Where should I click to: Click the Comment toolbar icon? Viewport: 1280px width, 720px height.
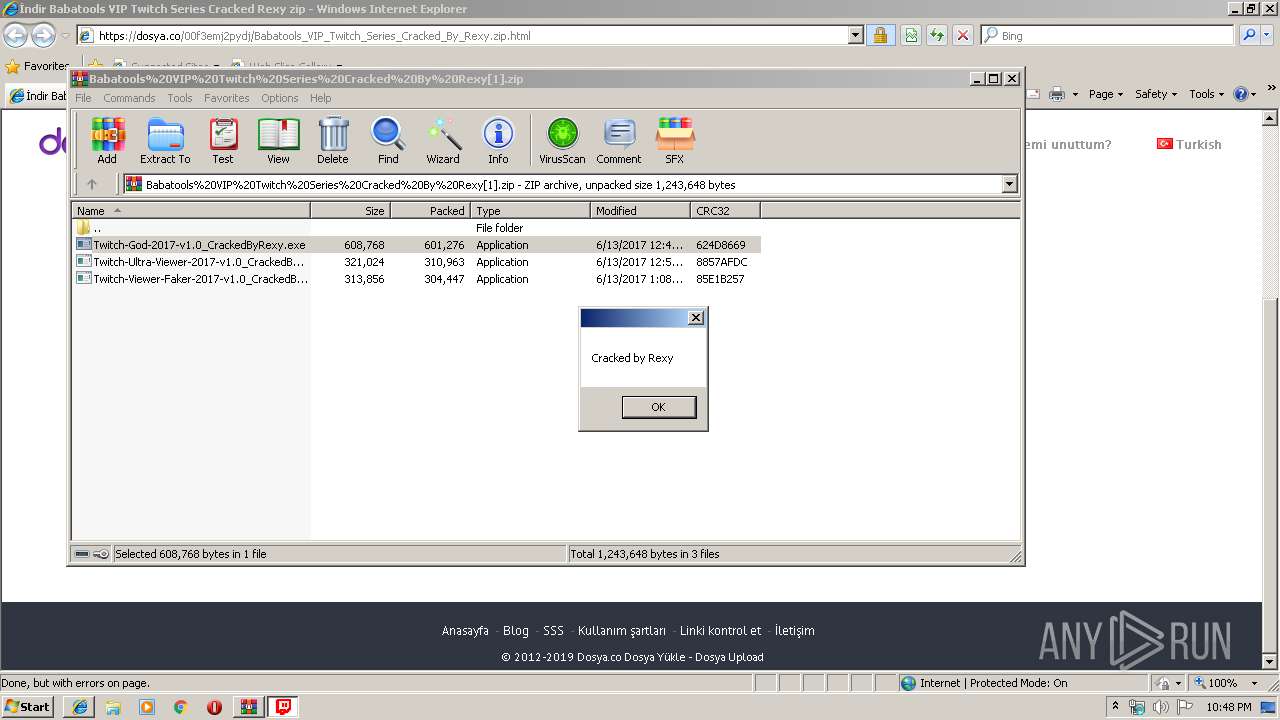(x=619, y=140)
